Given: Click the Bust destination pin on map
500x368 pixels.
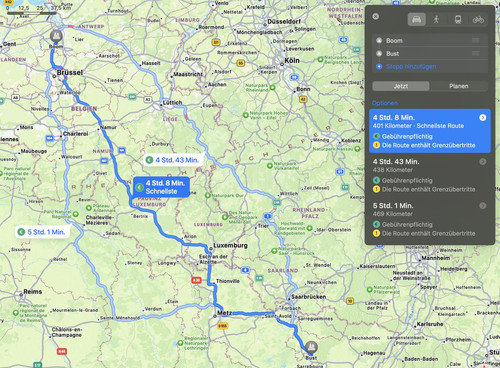Looking at the screenshot, I should [x=311, y=347].
